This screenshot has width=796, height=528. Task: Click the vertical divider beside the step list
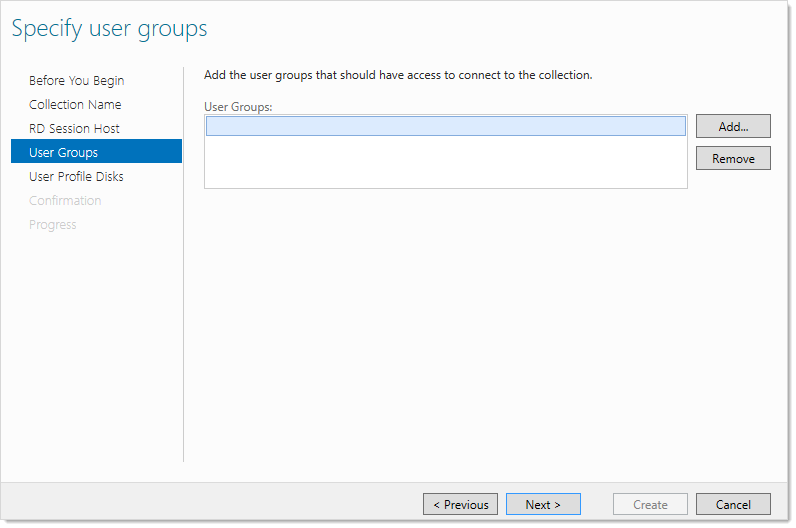183,264
